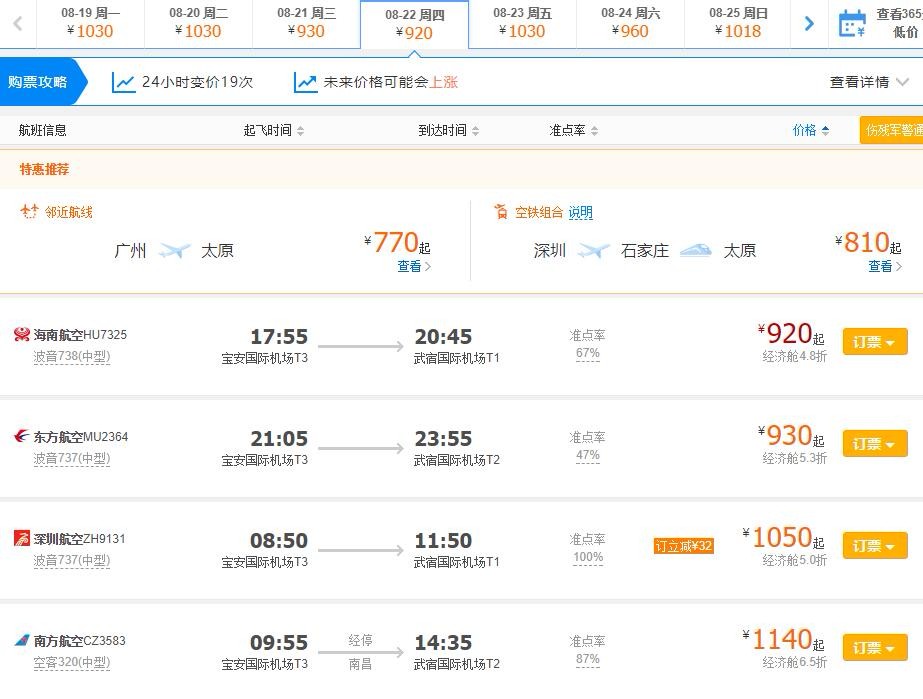Screen dimensions: 923x699
Task: View the 广州 to 太原 nearby route
Action: click(x=414, y=266)
